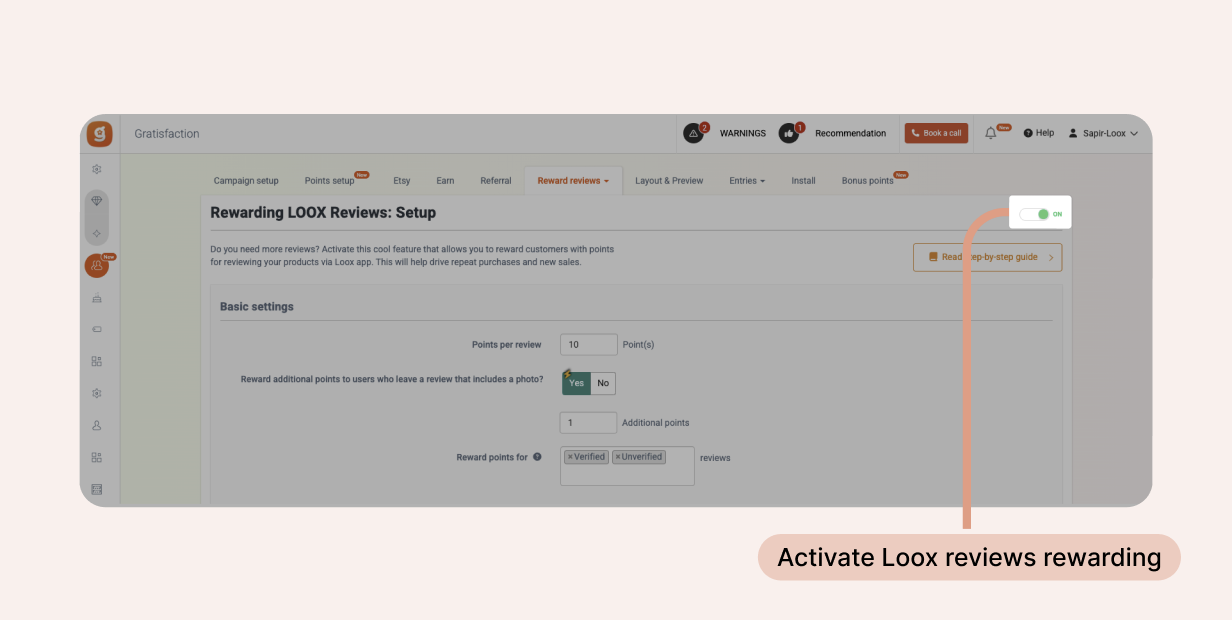Viewport: 1232px width, 620px height.
Task: Go to the Referral tab
Action: 496,181
